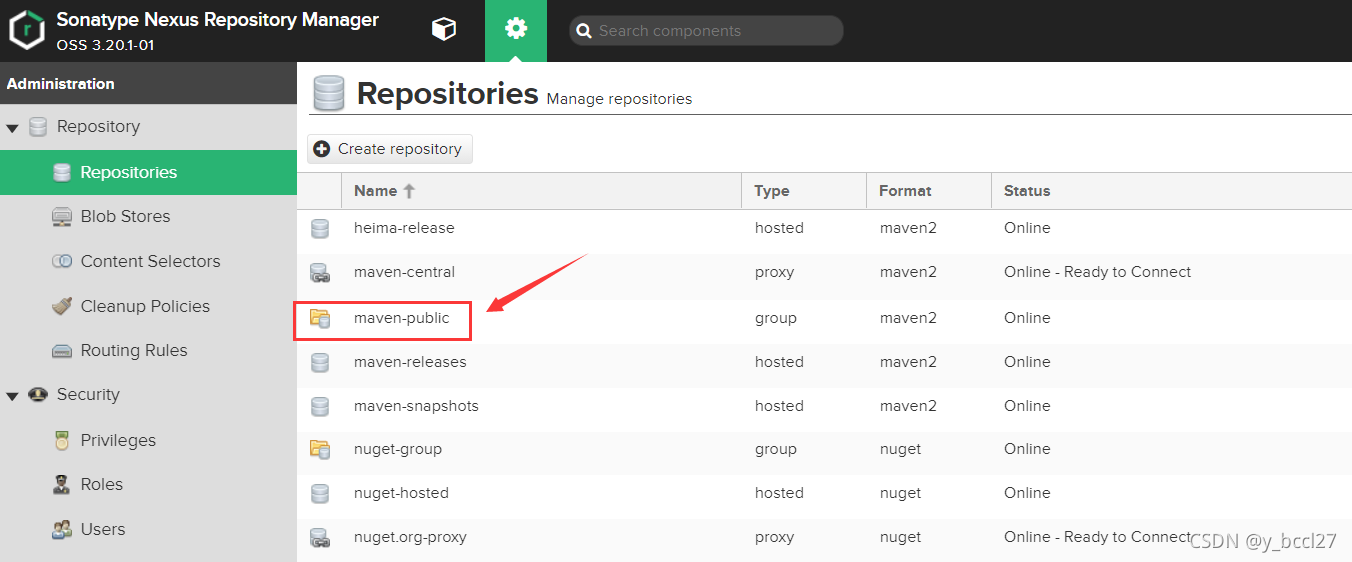Sort by the Status column header

click(1171, 191)
